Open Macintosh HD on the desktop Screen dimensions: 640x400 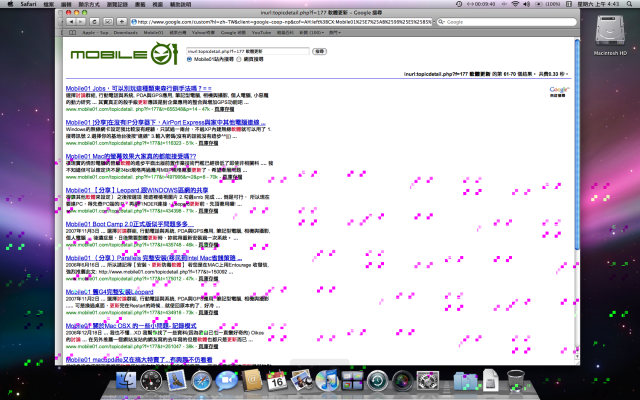[610, 35]
